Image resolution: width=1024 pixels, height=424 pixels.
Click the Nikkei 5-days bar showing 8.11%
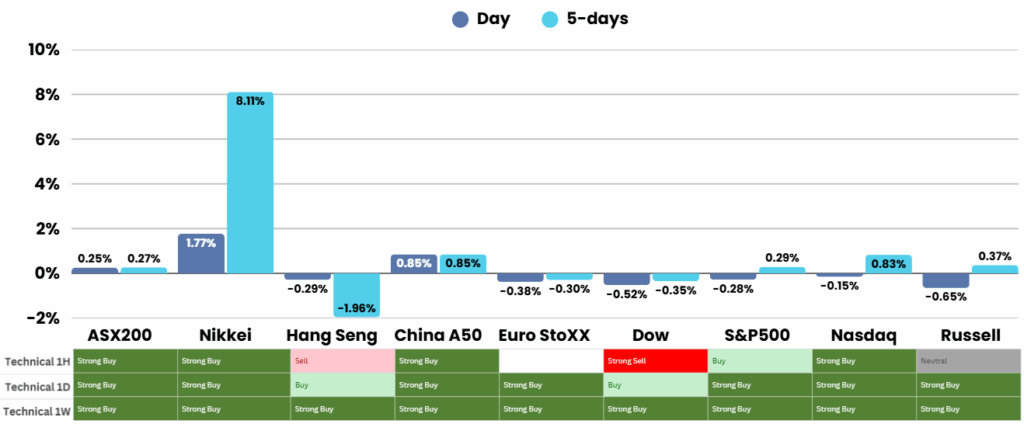(x=250, y=182)
